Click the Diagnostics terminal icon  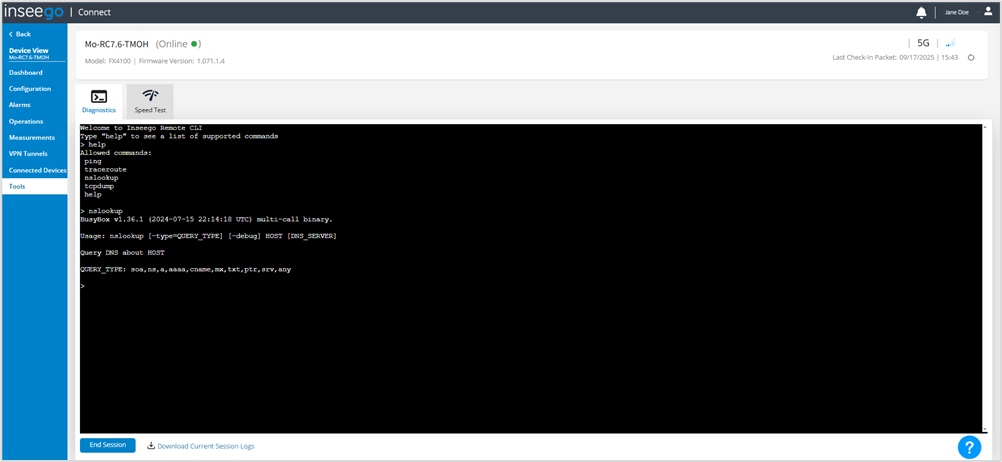tap(99, 96)
